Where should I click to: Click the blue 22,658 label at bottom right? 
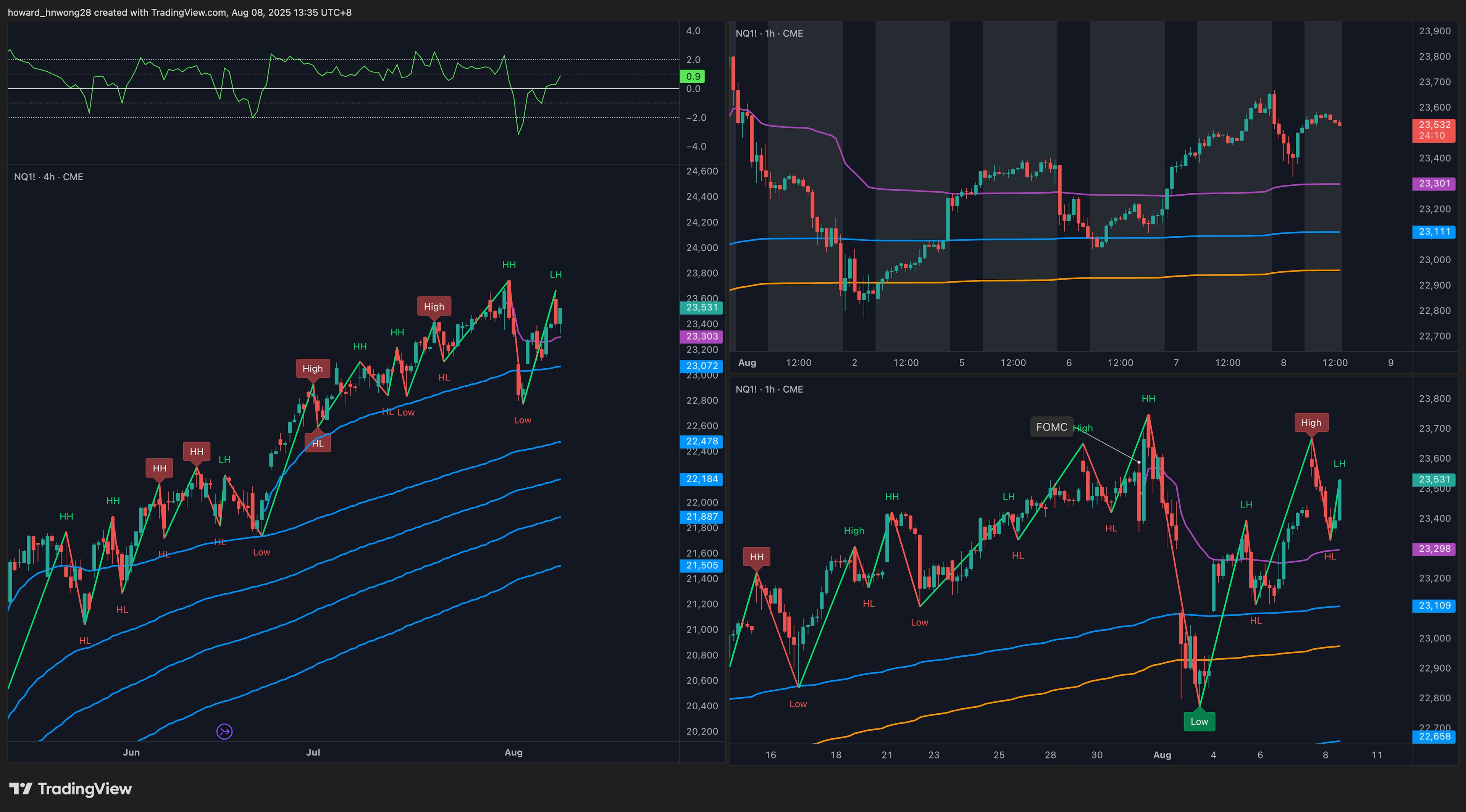pos(1434,736)
